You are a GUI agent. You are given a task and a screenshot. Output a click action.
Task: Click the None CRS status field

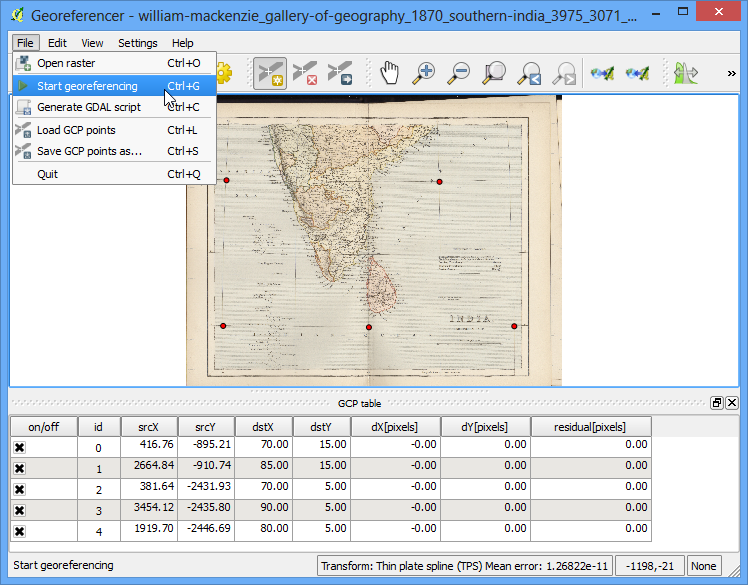704,566
